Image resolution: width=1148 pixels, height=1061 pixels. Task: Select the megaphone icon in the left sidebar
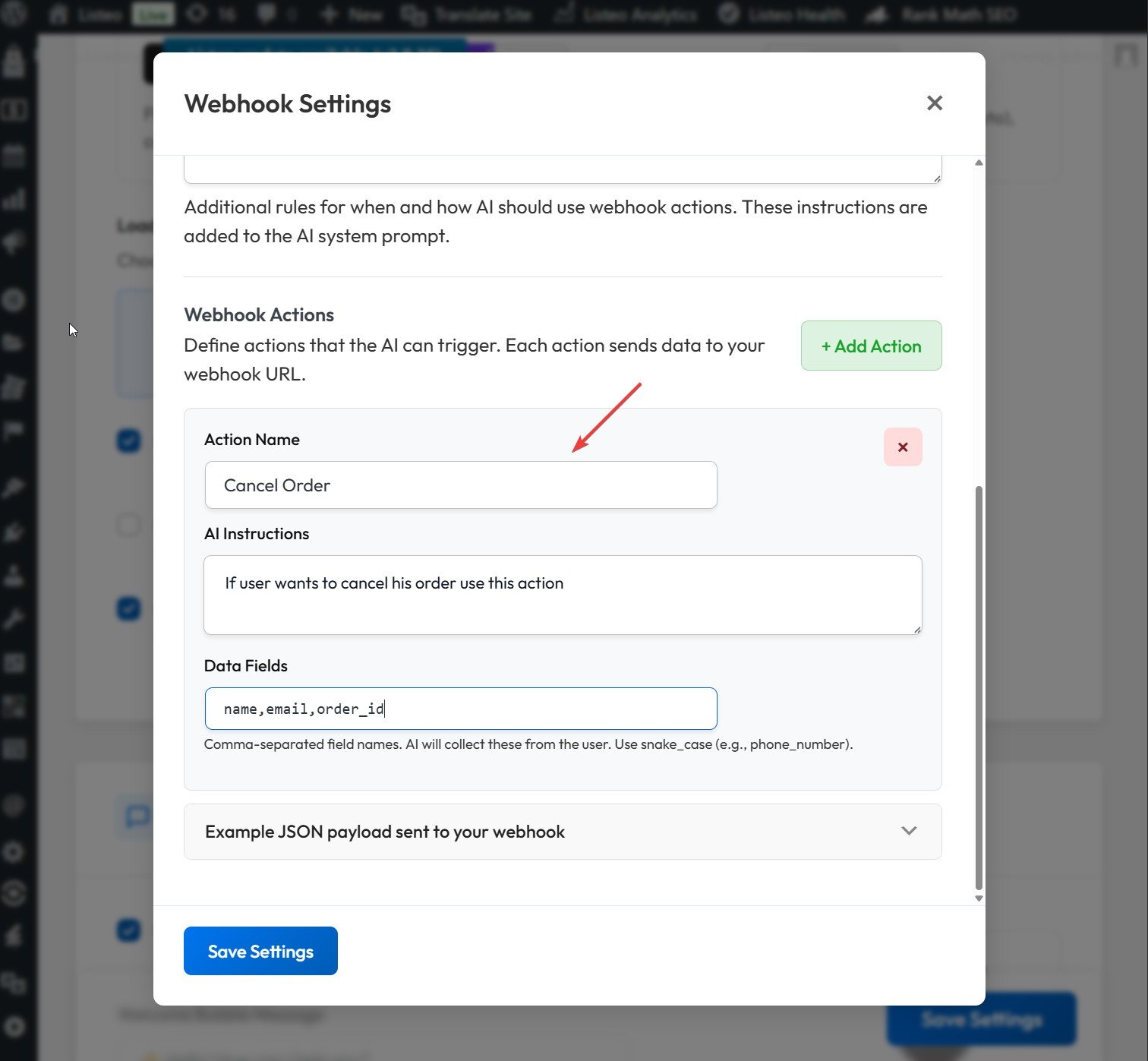click(x=14, y=243)
